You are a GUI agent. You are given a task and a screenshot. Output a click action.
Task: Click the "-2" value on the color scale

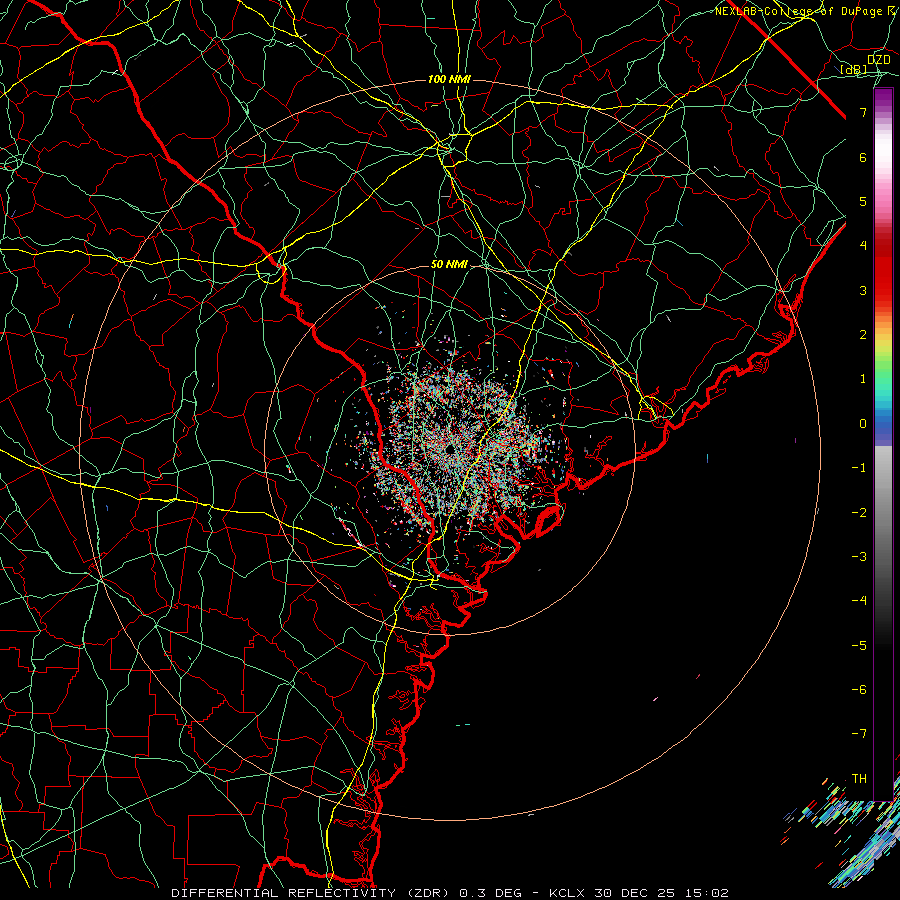tap(859, 513)
